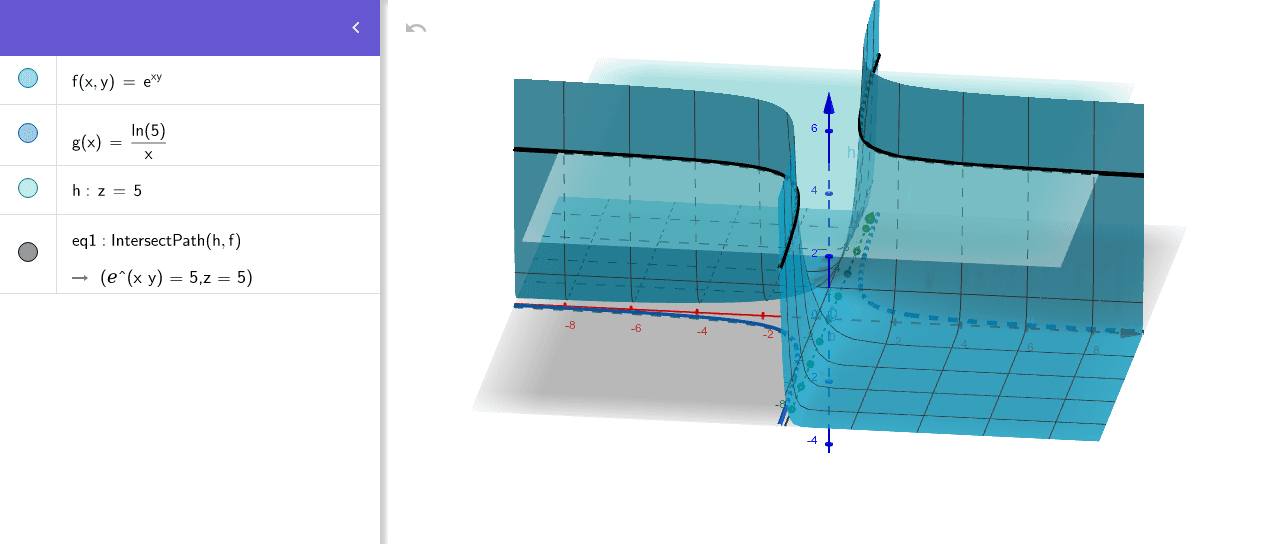Click the z-axis label -4
The image size is (1280, 546).
(813, 440)
